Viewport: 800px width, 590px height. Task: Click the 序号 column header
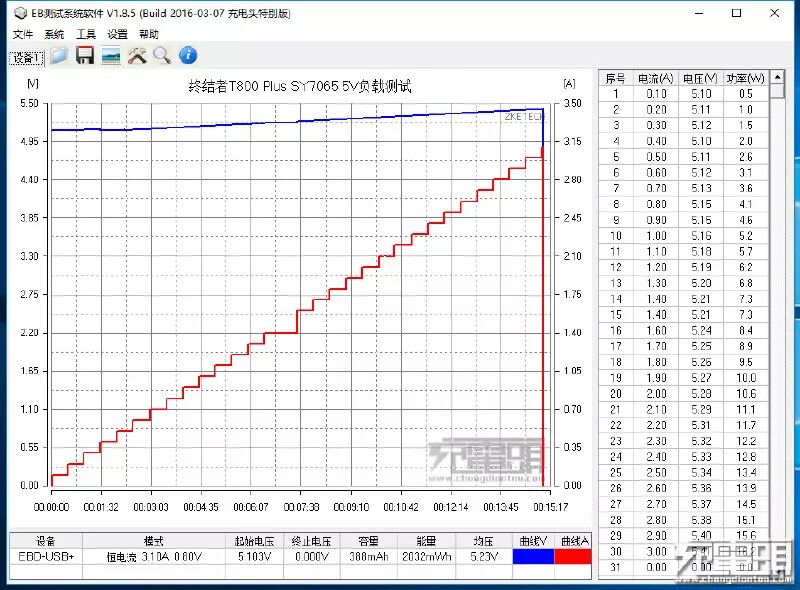615,79
